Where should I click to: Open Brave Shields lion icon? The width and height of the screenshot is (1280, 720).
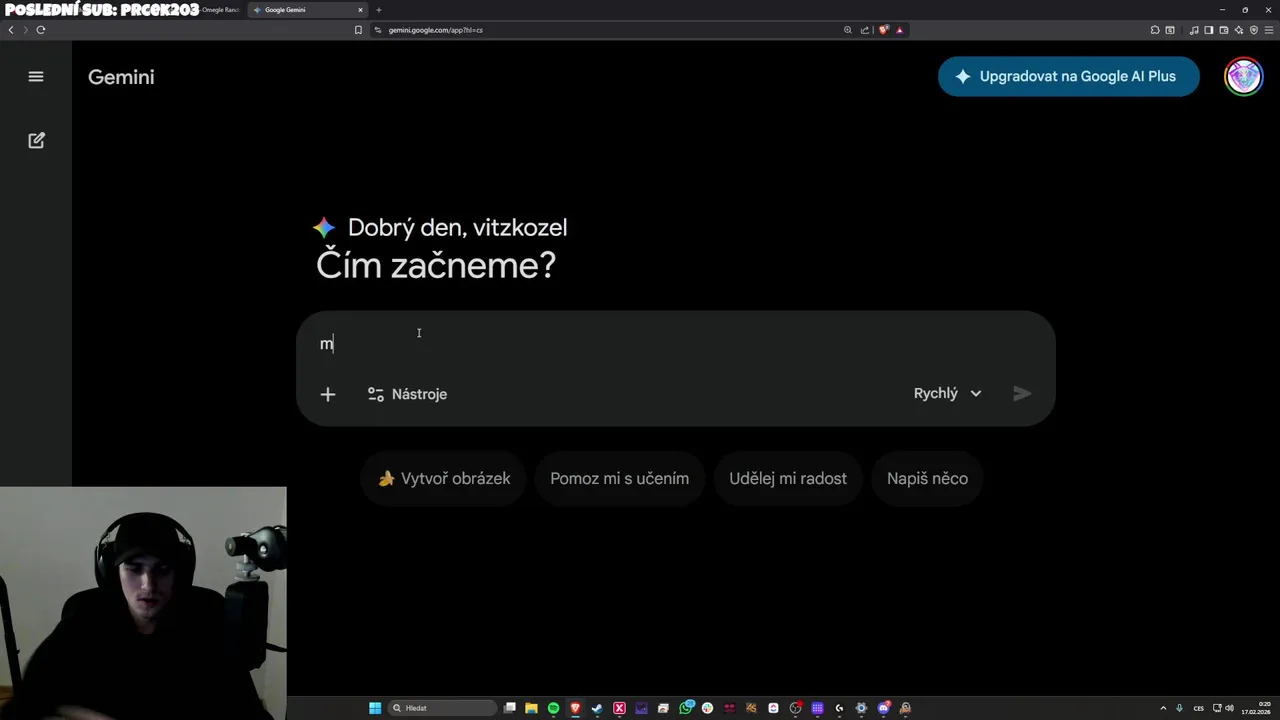(883, 30)
